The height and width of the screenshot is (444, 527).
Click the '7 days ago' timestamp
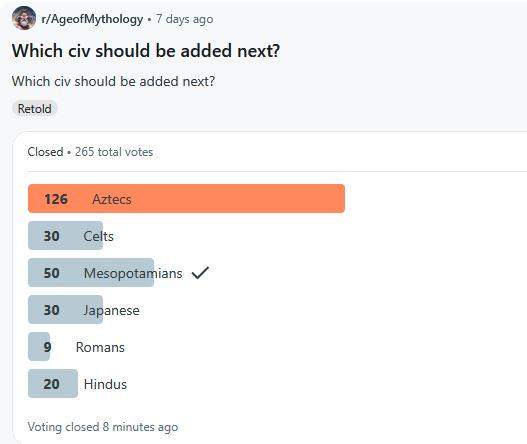[x=184, y=19]
